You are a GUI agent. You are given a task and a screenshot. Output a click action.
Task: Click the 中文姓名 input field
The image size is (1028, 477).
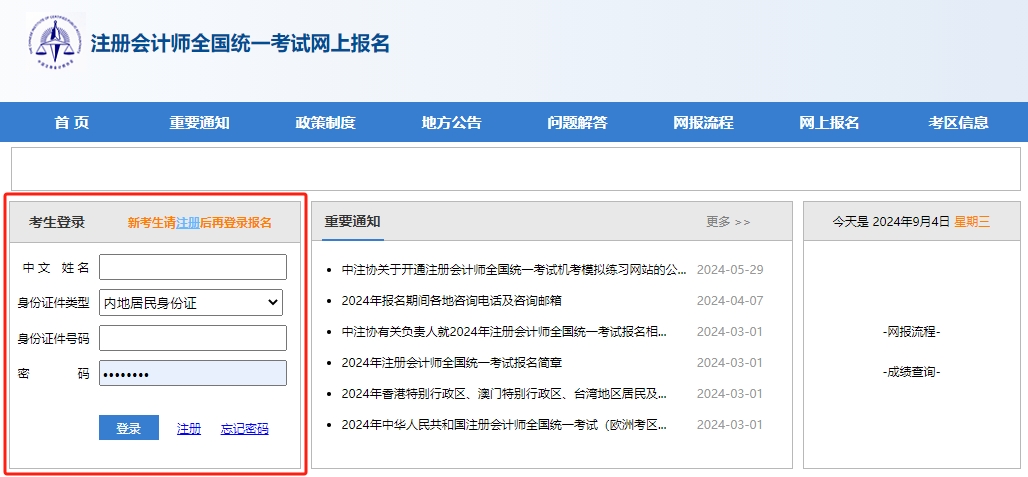[192, 267]
